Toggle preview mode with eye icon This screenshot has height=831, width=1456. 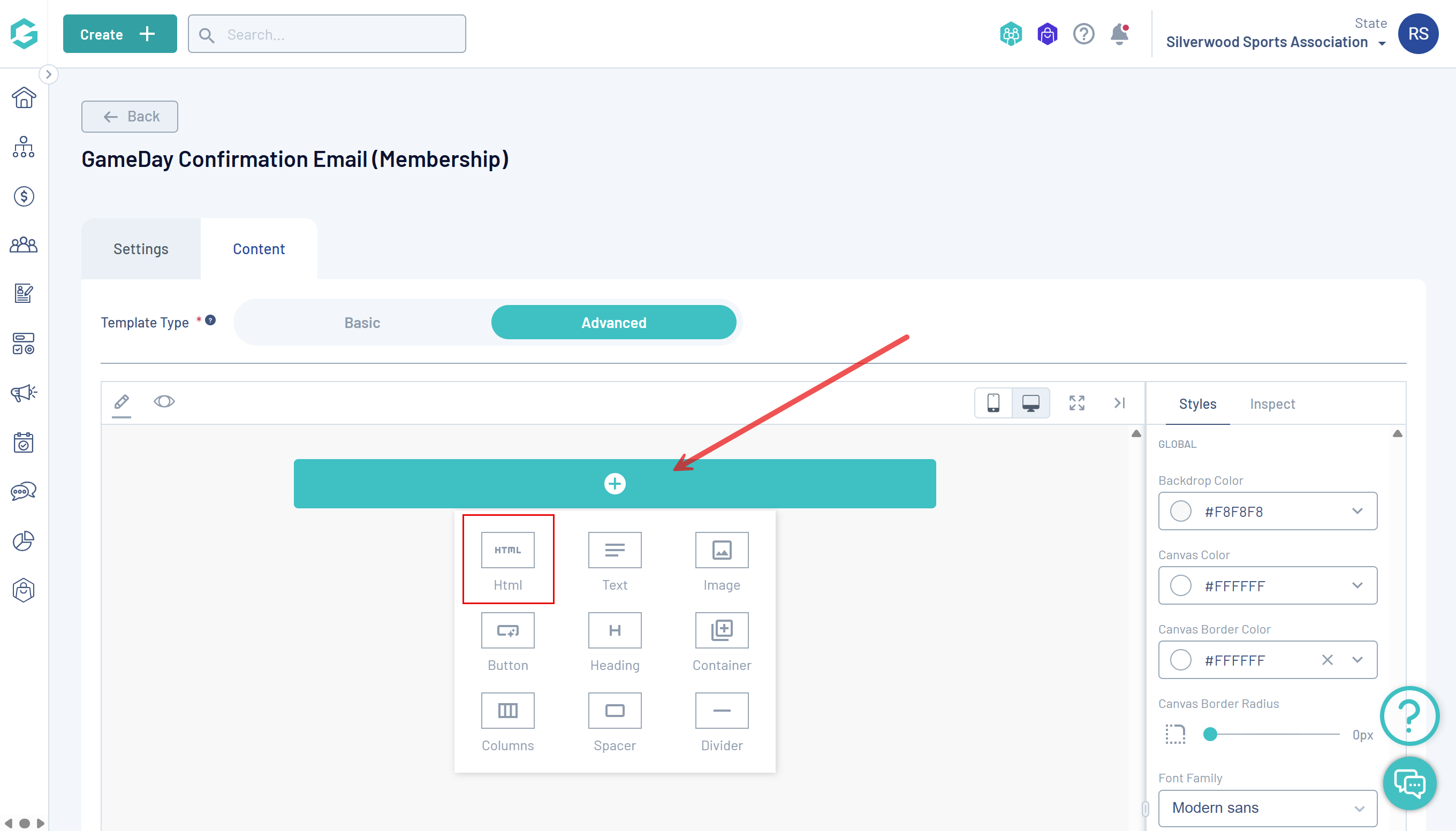[x=164, y=402]
